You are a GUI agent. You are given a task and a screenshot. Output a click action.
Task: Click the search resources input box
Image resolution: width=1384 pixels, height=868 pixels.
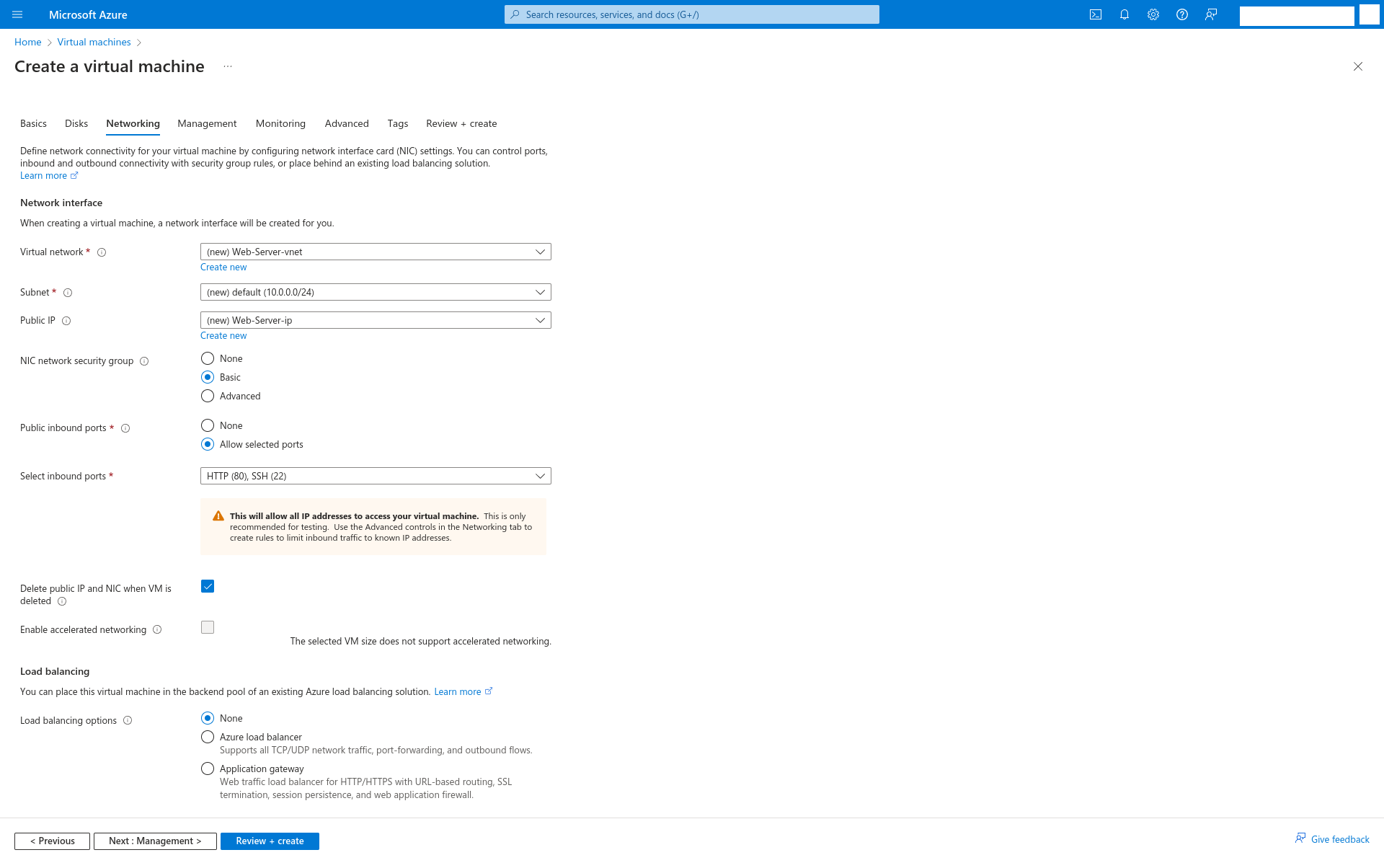point(692,14)
